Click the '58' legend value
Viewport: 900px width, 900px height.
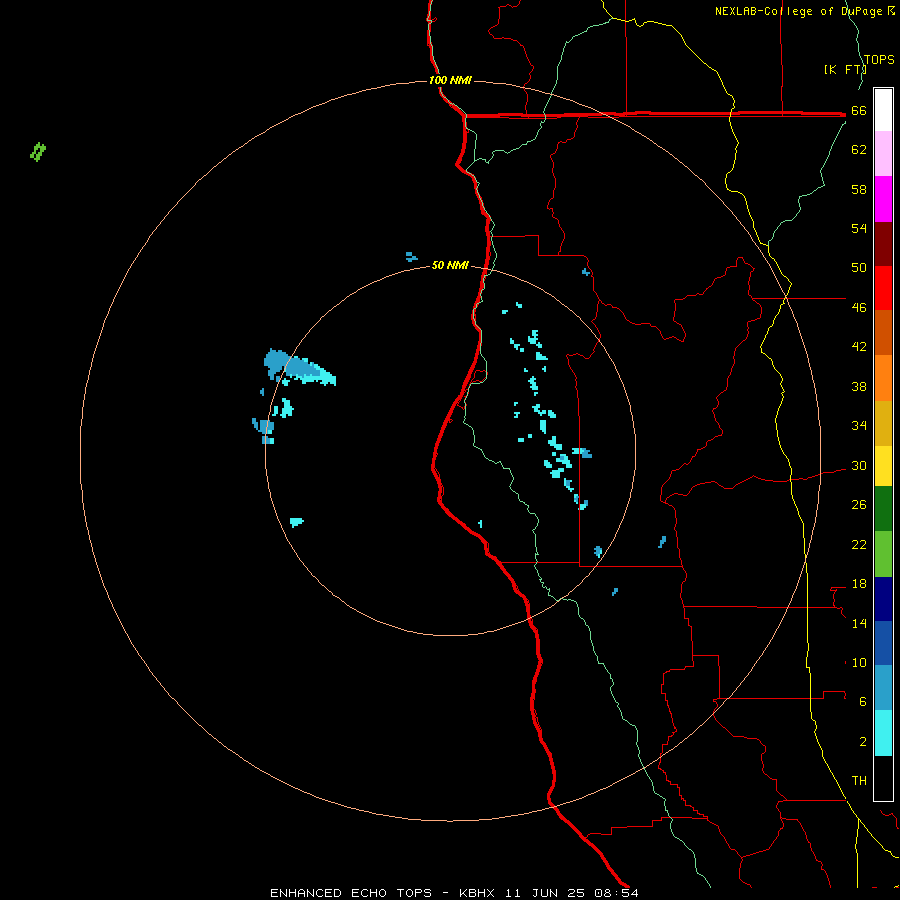tap(859, 189)
